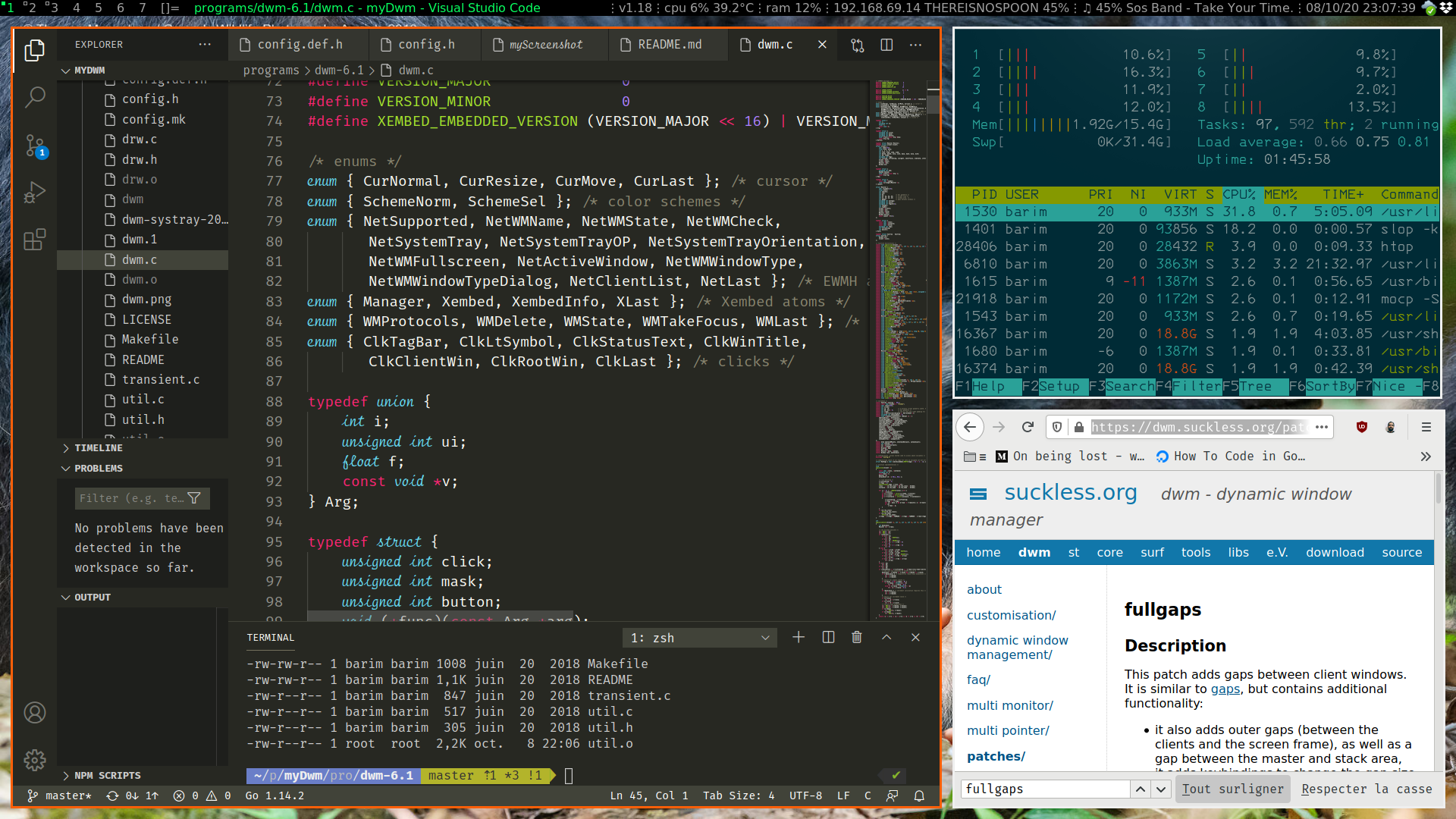Viewport: 1456px width, 819px height.
Task: Click the 'download' navigation link
Action: [1335, 552]
